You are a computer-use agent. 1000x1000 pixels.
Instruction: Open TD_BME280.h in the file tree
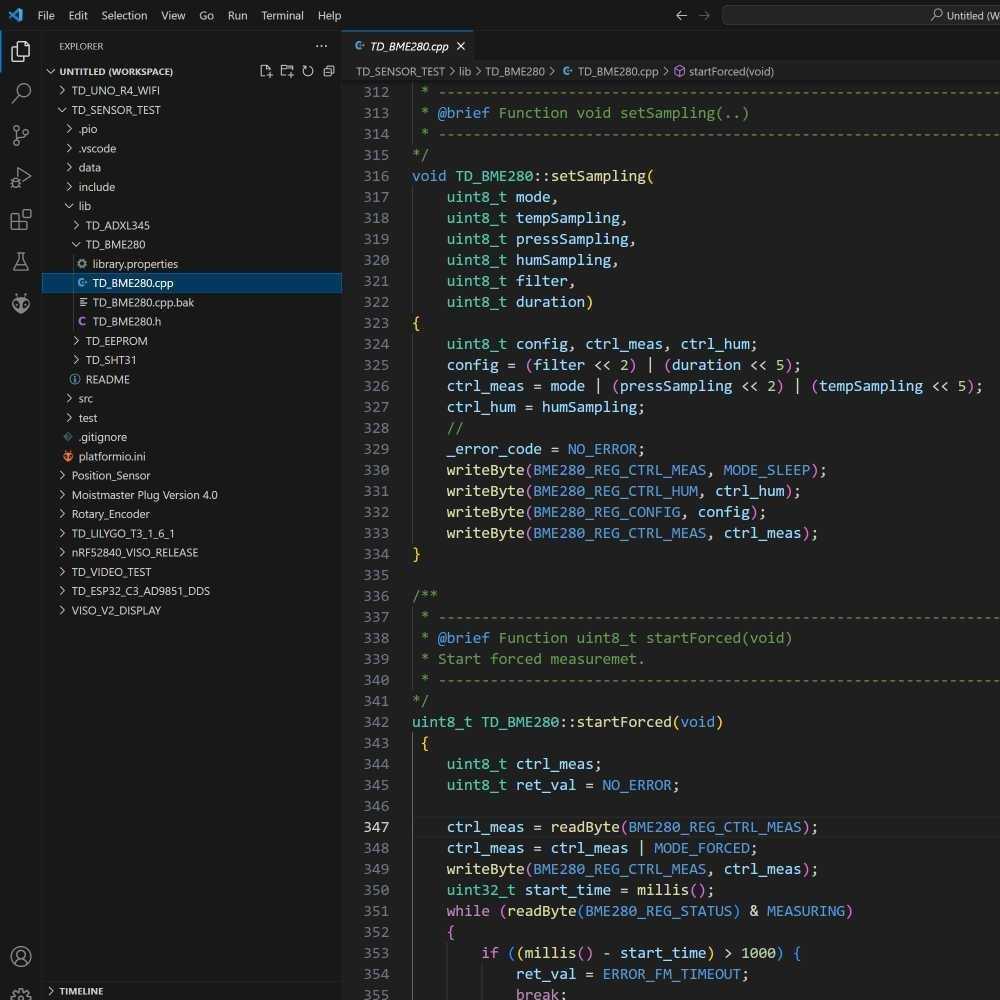126,322
